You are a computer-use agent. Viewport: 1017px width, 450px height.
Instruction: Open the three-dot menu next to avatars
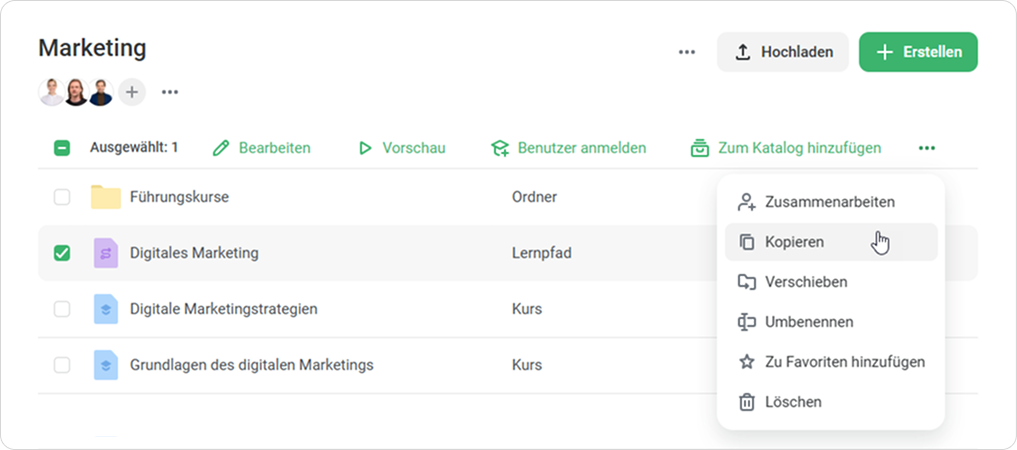[170, 93]
